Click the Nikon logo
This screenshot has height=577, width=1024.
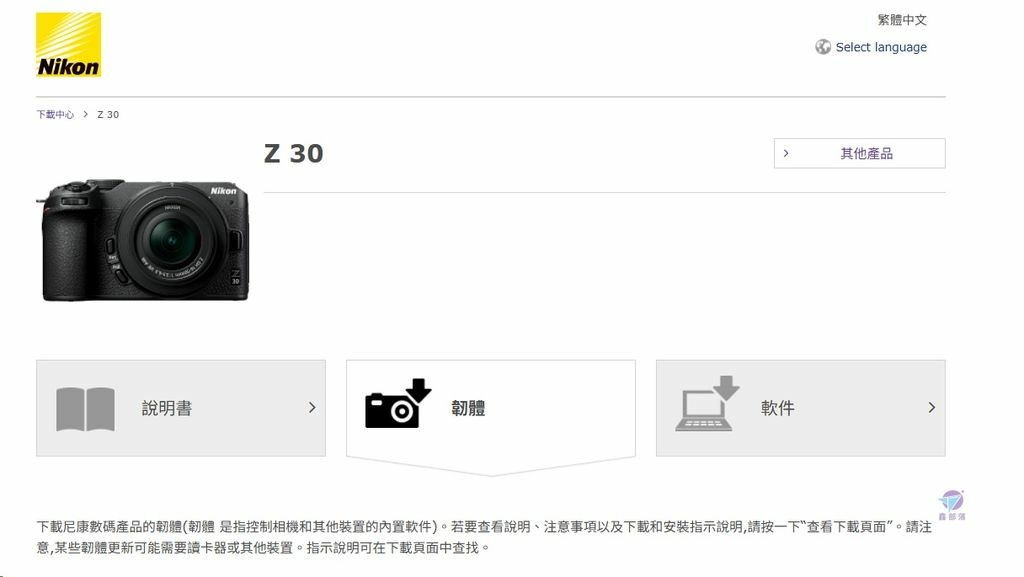(69, 44)
